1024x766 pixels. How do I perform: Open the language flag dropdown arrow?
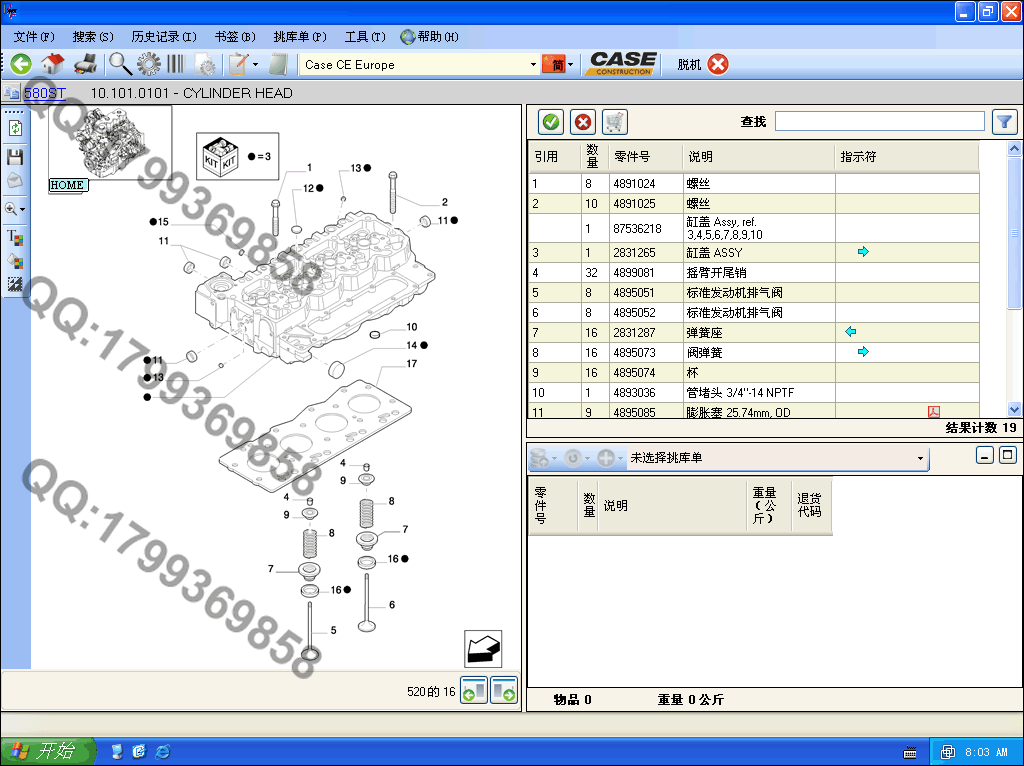570,65
